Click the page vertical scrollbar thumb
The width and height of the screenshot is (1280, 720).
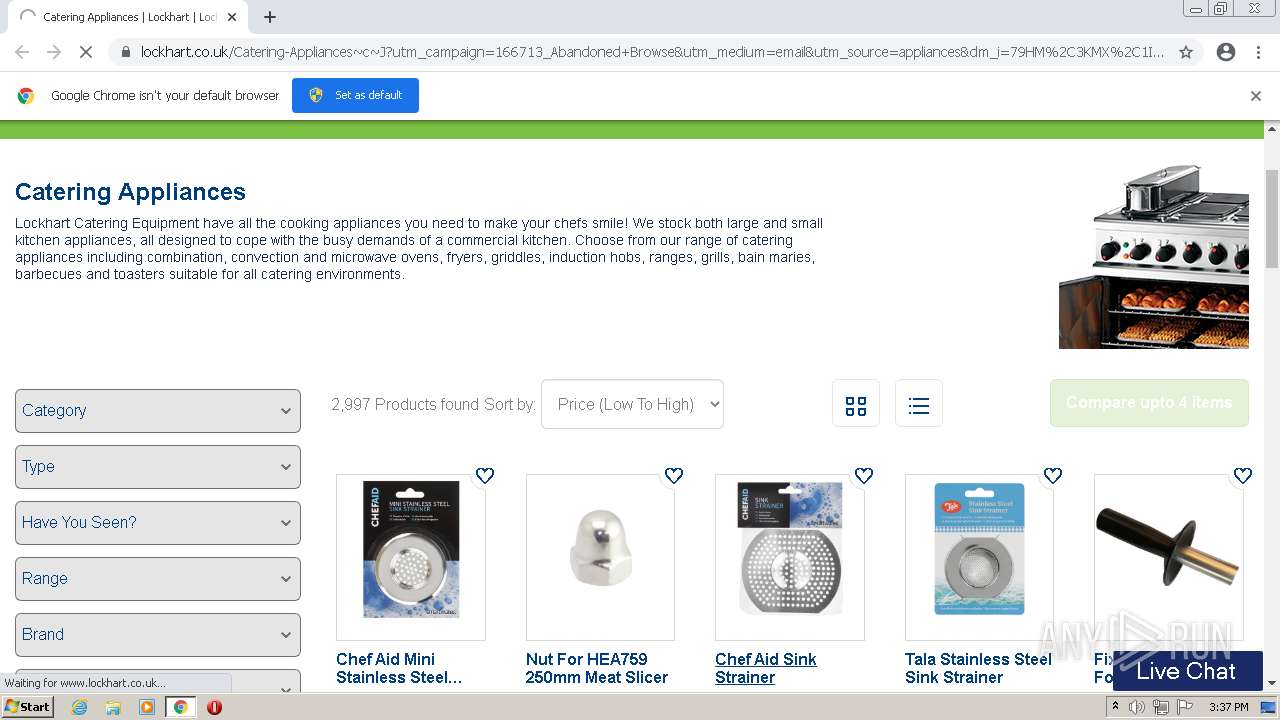pos(1272,218)
